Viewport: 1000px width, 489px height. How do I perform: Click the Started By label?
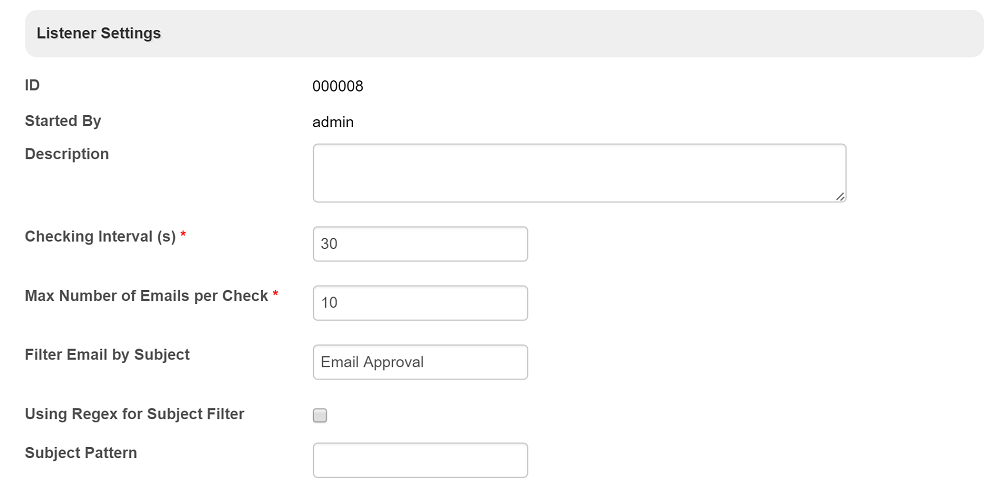63,121
